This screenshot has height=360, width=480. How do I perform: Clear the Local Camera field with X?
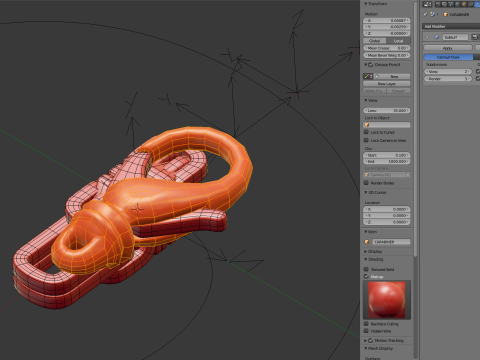408,175
